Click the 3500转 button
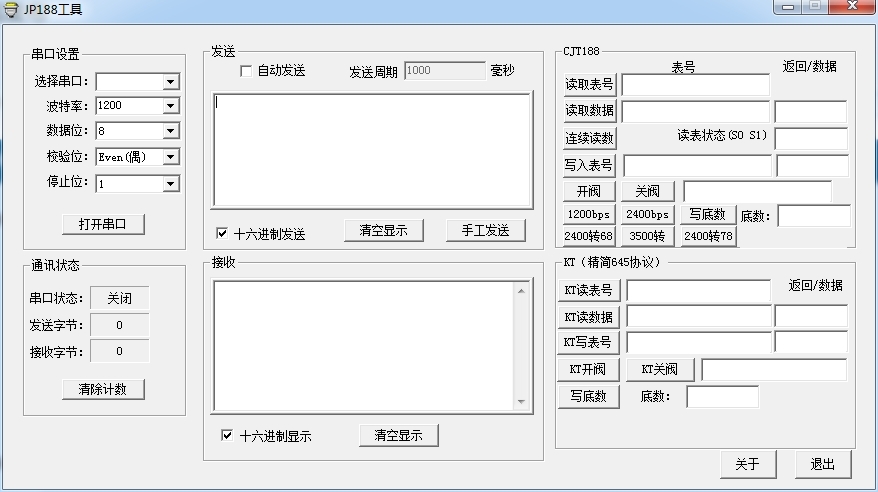Viewport: 878px width, 492px height. 648,236
